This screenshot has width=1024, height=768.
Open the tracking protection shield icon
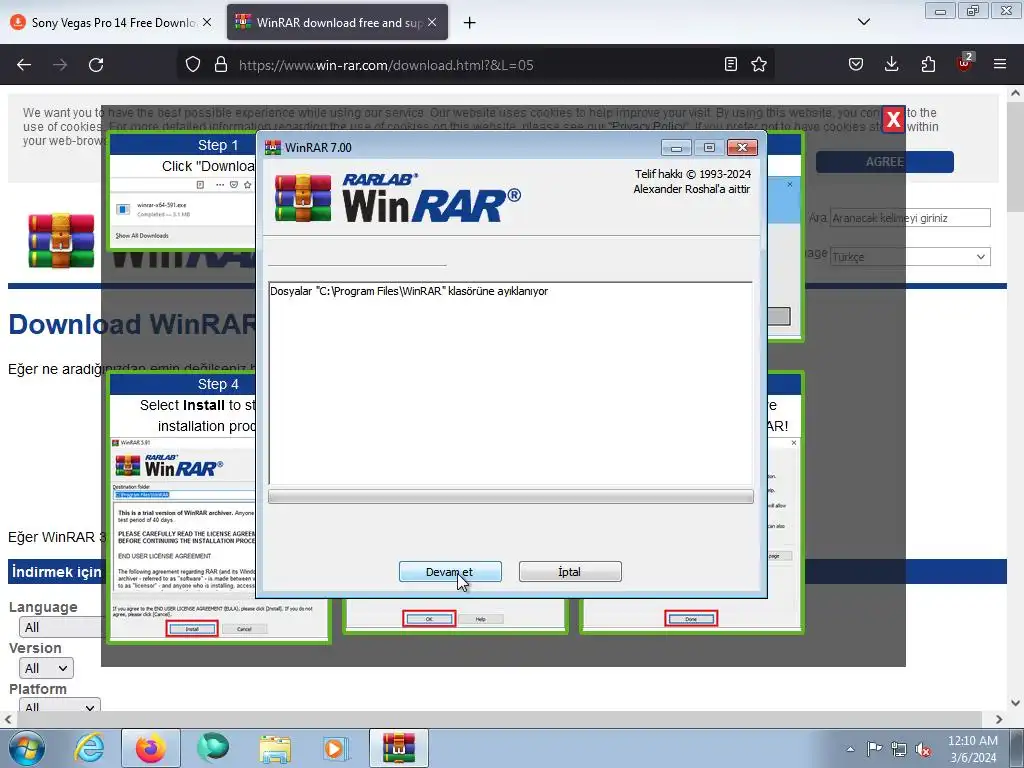(193, 65)
